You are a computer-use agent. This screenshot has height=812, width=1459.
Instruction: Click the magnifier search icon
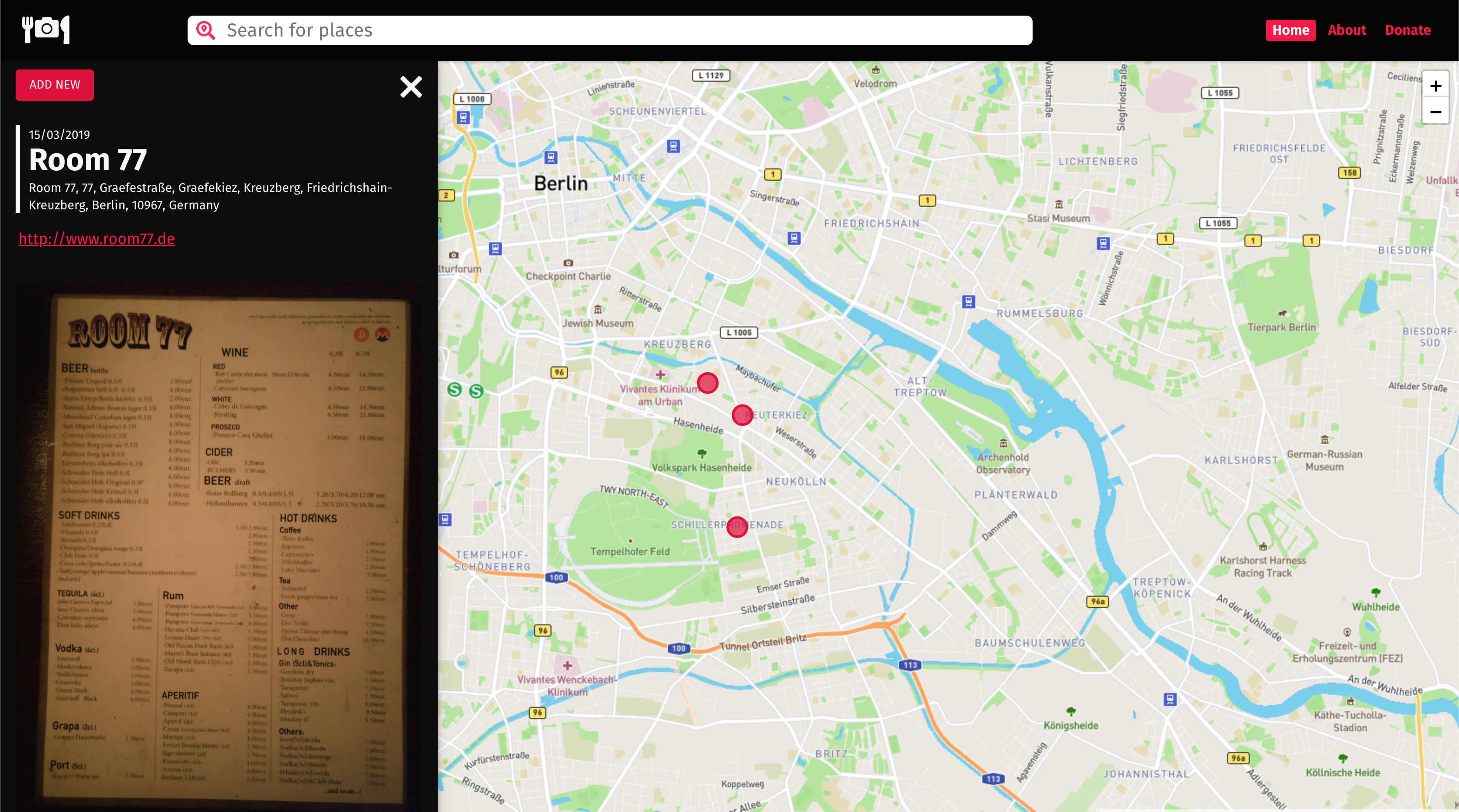205,30
